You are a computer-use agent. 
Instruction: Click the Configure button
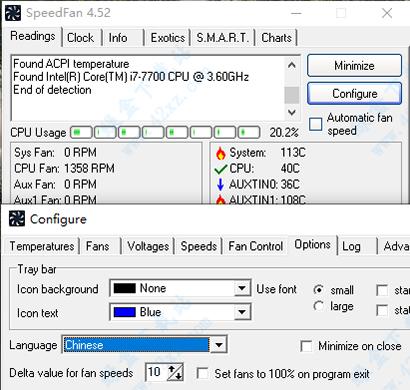click(354, 94)
